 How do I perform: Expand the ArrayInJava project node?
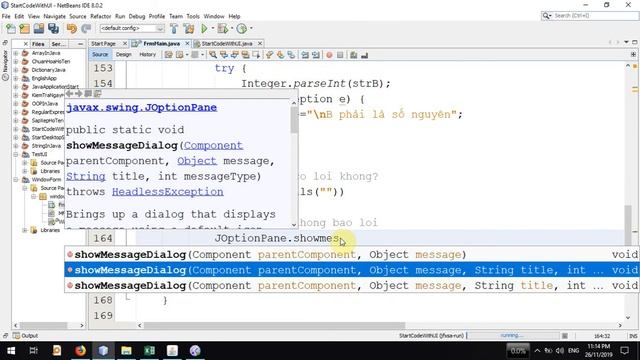16,53
